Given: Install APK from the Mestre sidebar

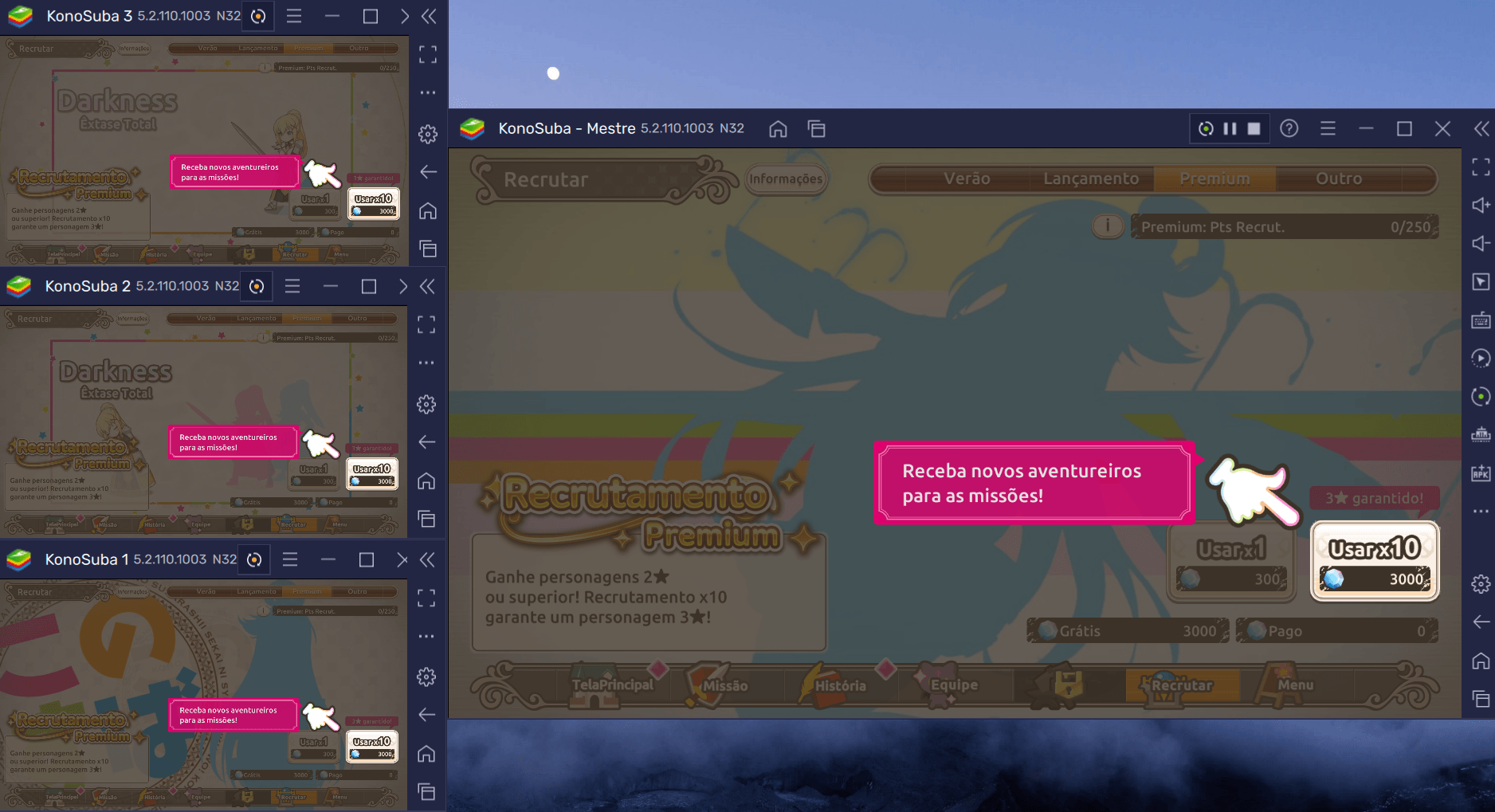Looking at the screenshot, I should (1481, 473).
